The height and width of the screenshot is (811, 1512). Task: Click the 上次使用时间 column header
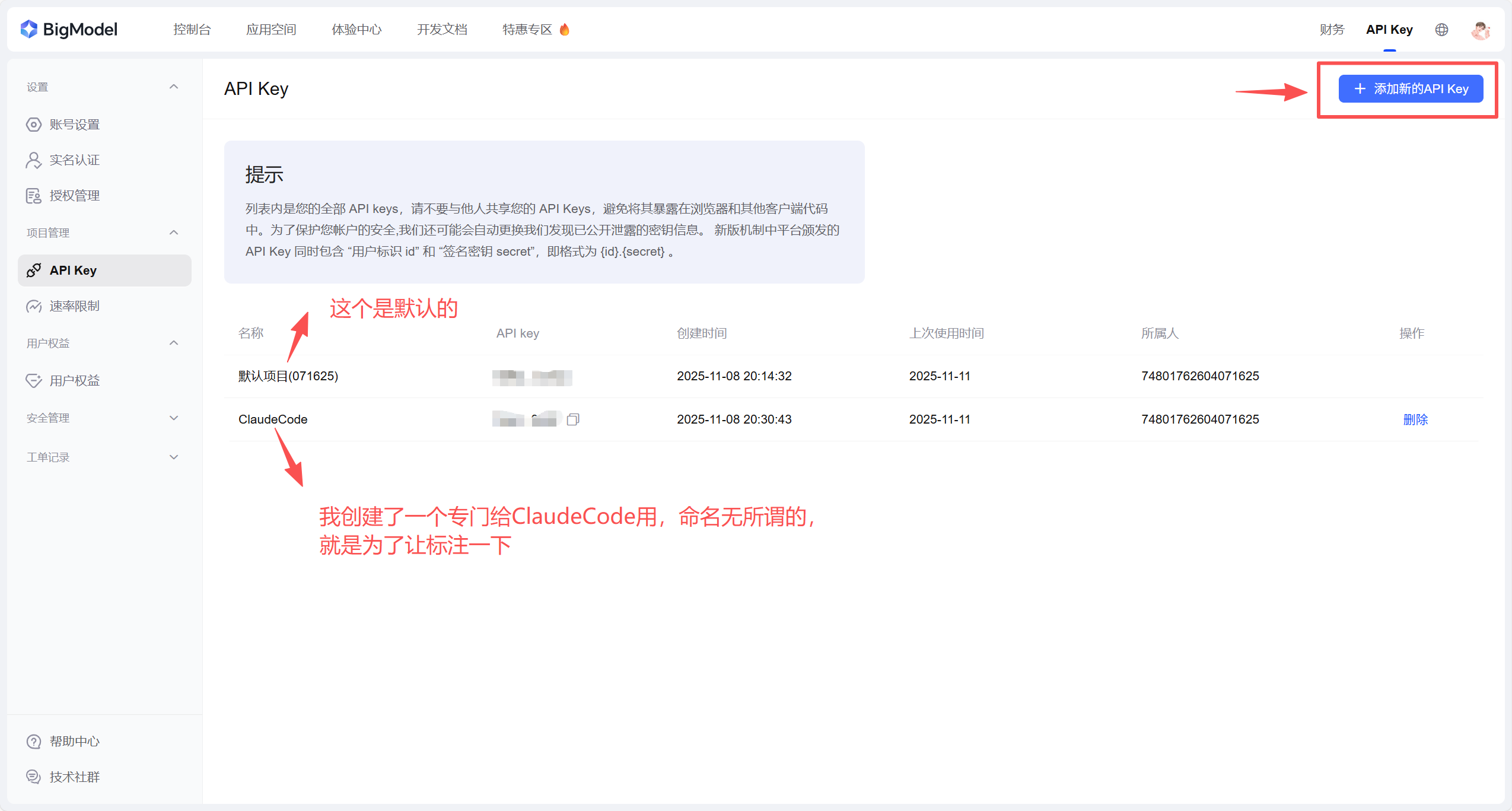[x=947, y=333]
